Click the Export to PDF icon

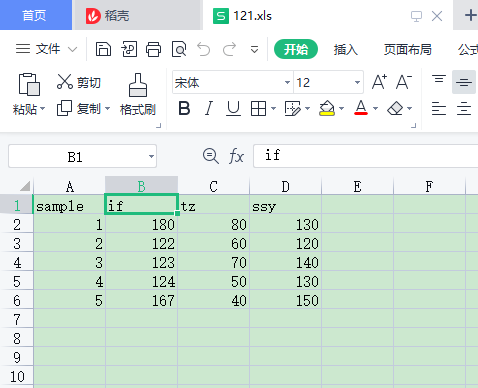pyautogui.click(x=129, y=49)
